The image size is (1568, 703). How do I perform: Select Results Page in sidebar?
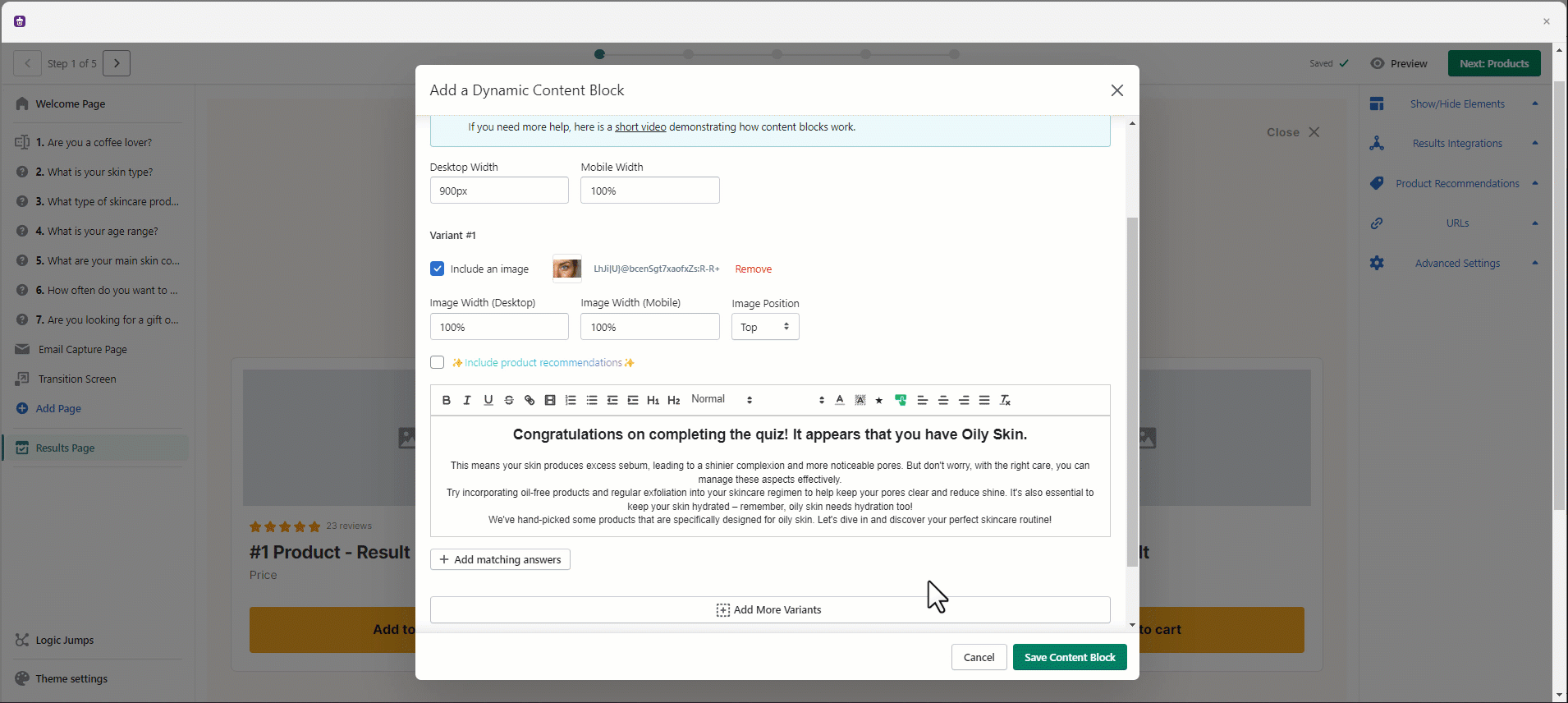tap(97, 448)
